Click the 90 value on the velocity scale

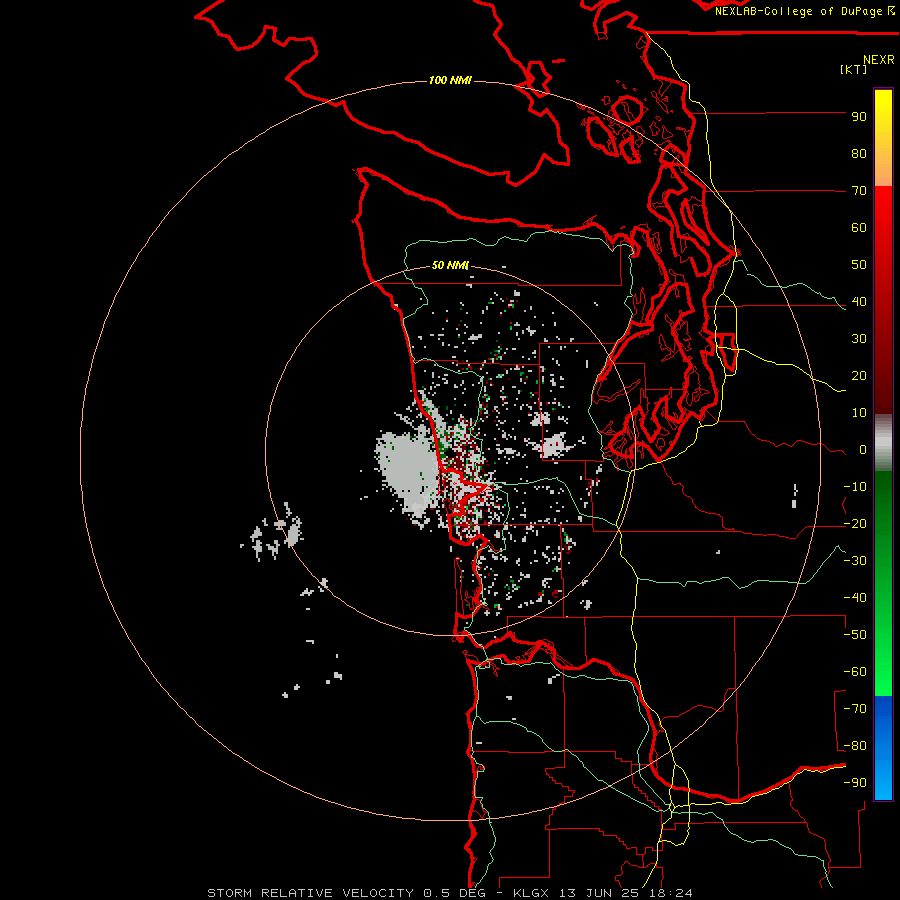(859, 117)
